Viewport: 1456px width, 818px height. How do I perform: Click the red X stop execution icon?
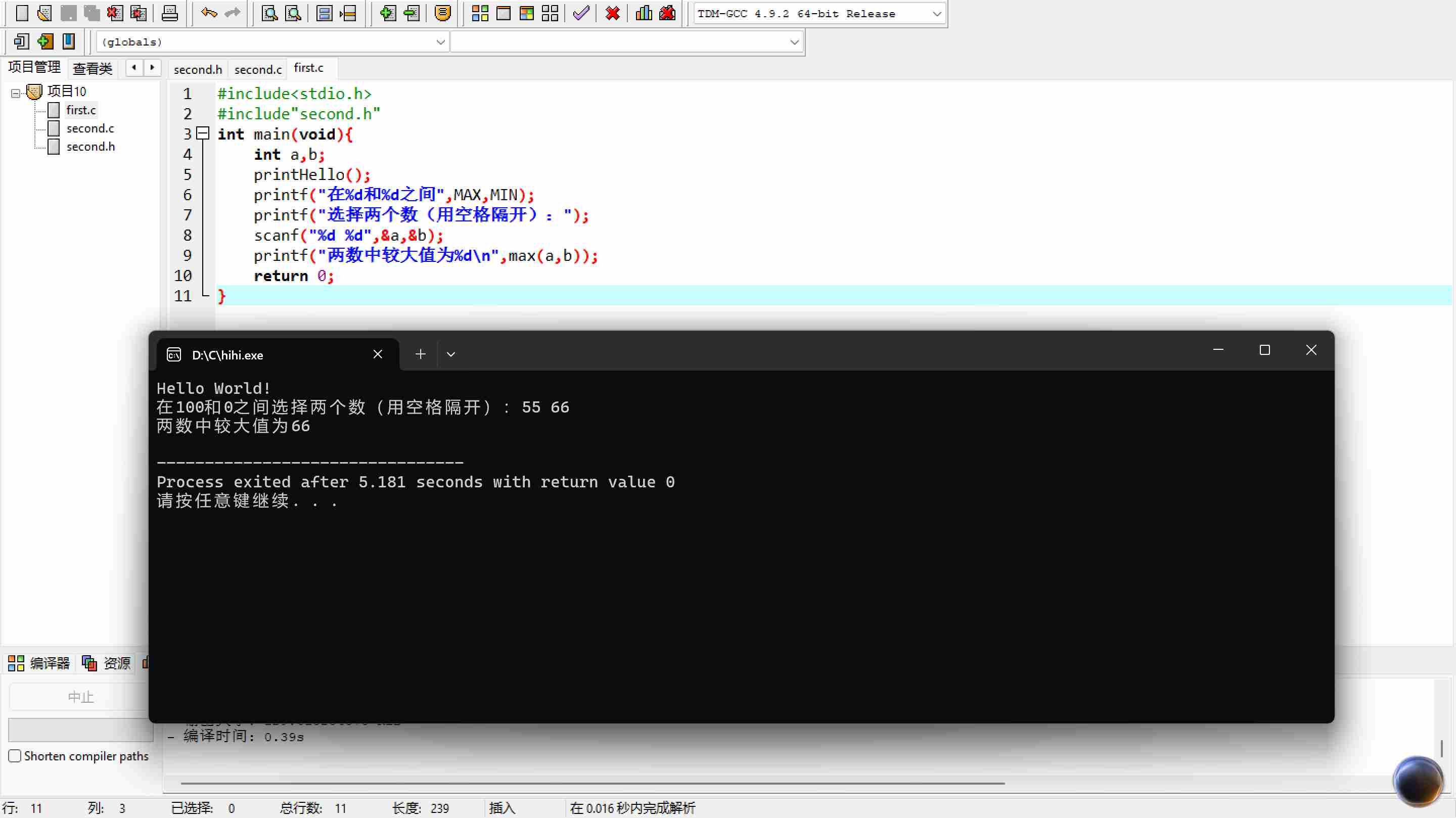pyautogui.click(x=612, y=13)
